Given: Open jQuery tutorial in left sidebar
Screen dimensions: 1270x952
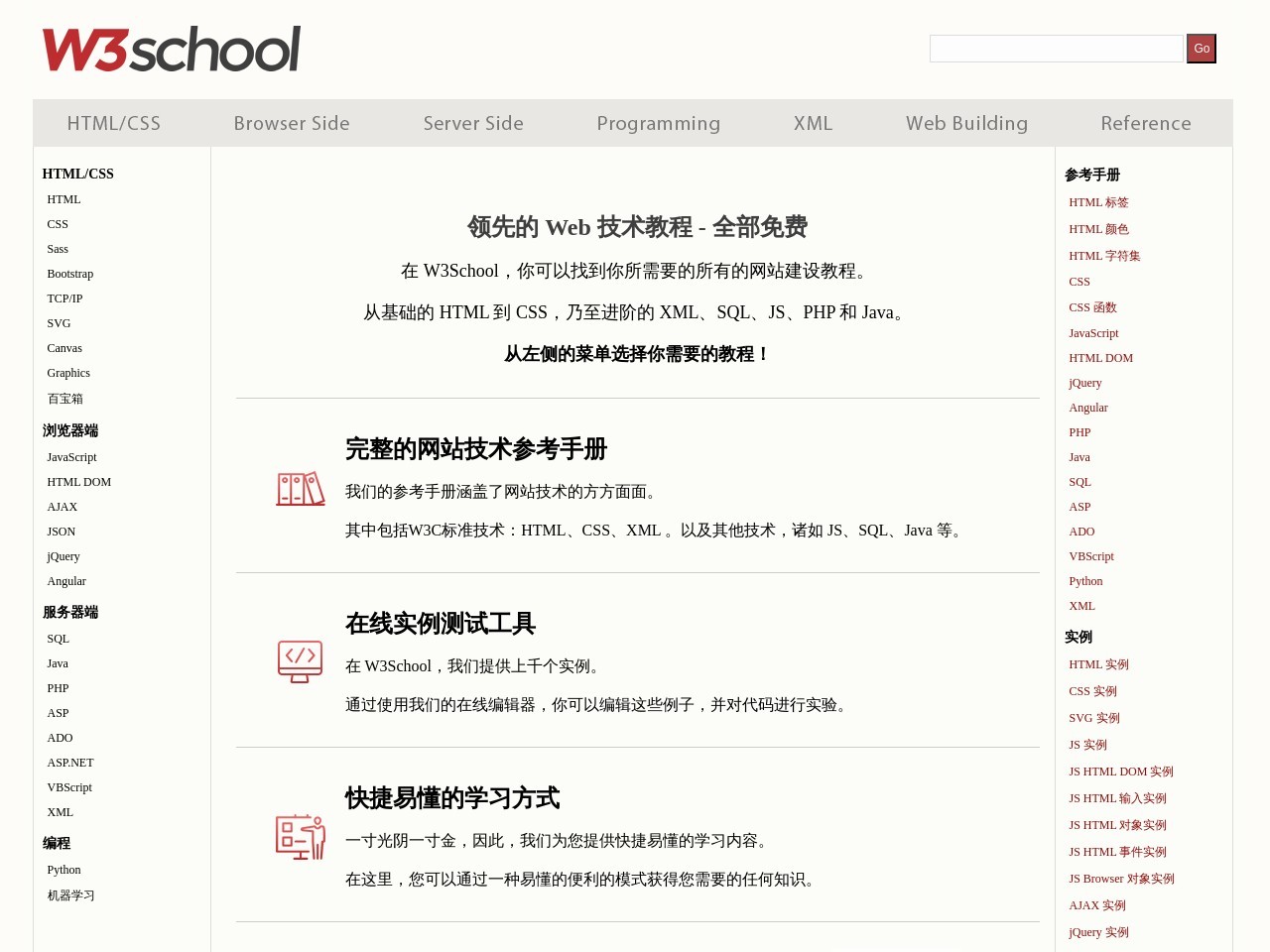Looking at the screenshot, I should click(63, 556).
